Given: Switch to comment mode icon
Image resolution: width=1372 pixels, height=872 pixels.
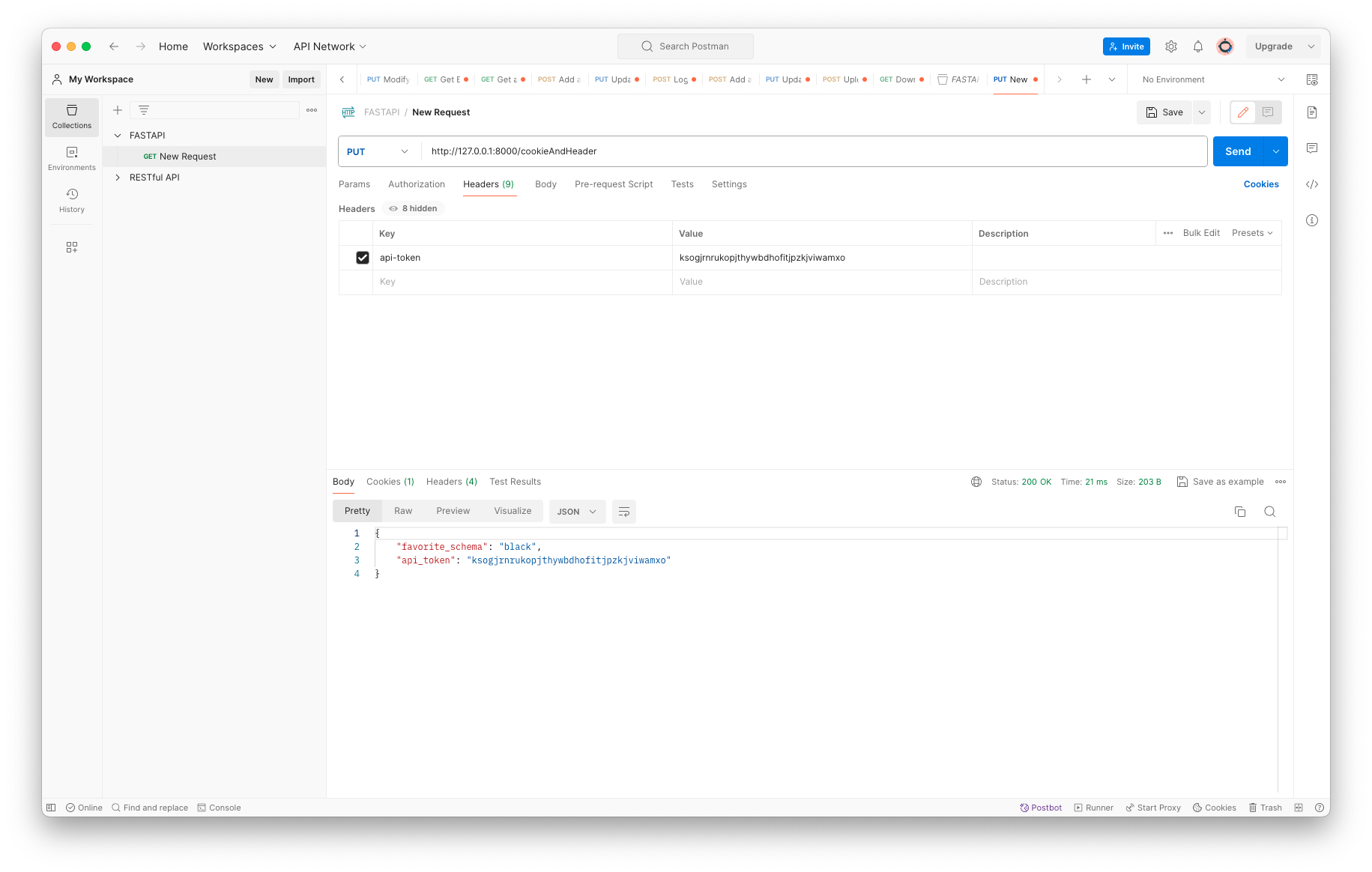Looking at the screenshot, I should coord(1268,112).
